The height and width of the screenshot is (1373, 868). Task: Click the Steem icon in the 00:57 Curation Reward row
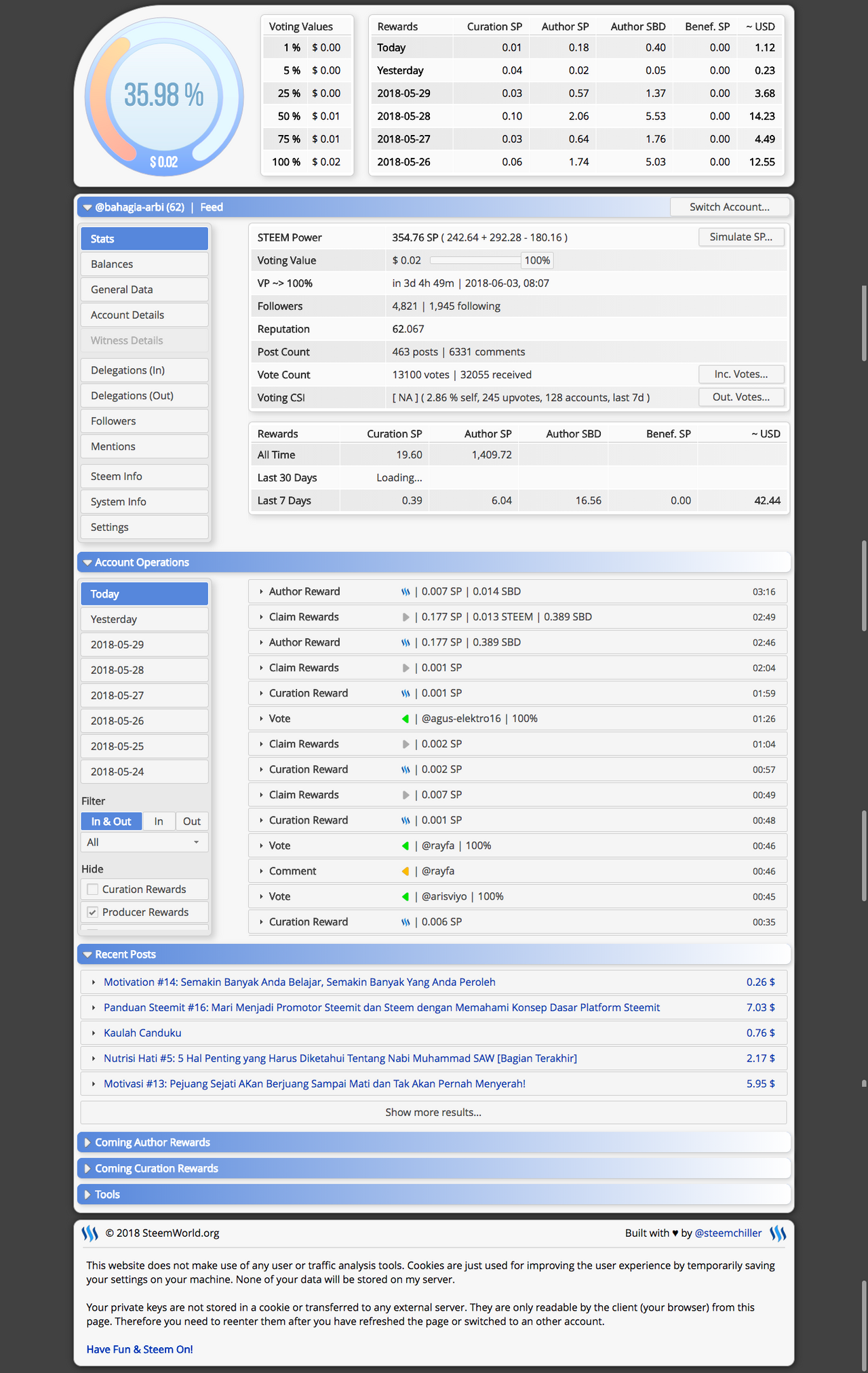pos(406,770)
